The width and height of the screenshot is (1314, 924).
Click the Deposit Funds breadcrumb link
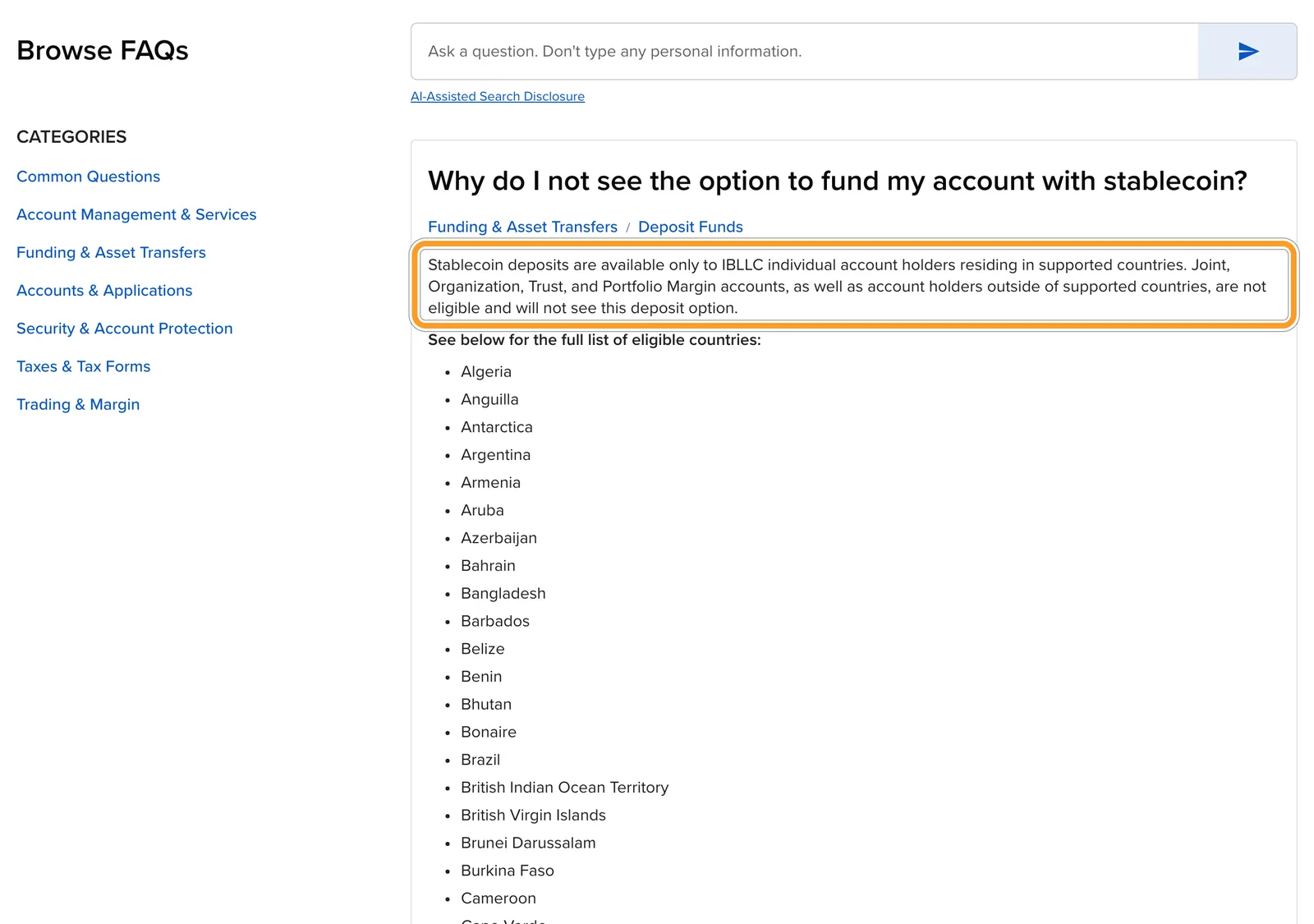[x=691, y=227]
